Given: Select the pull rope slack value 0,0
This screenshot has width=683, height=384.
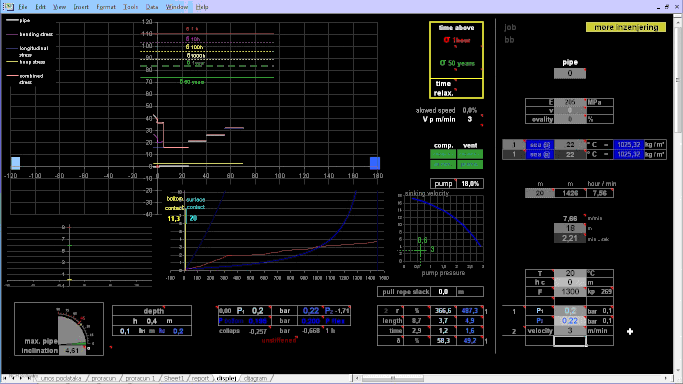Looking at the screenshot, I should click(x=443, y=292).
